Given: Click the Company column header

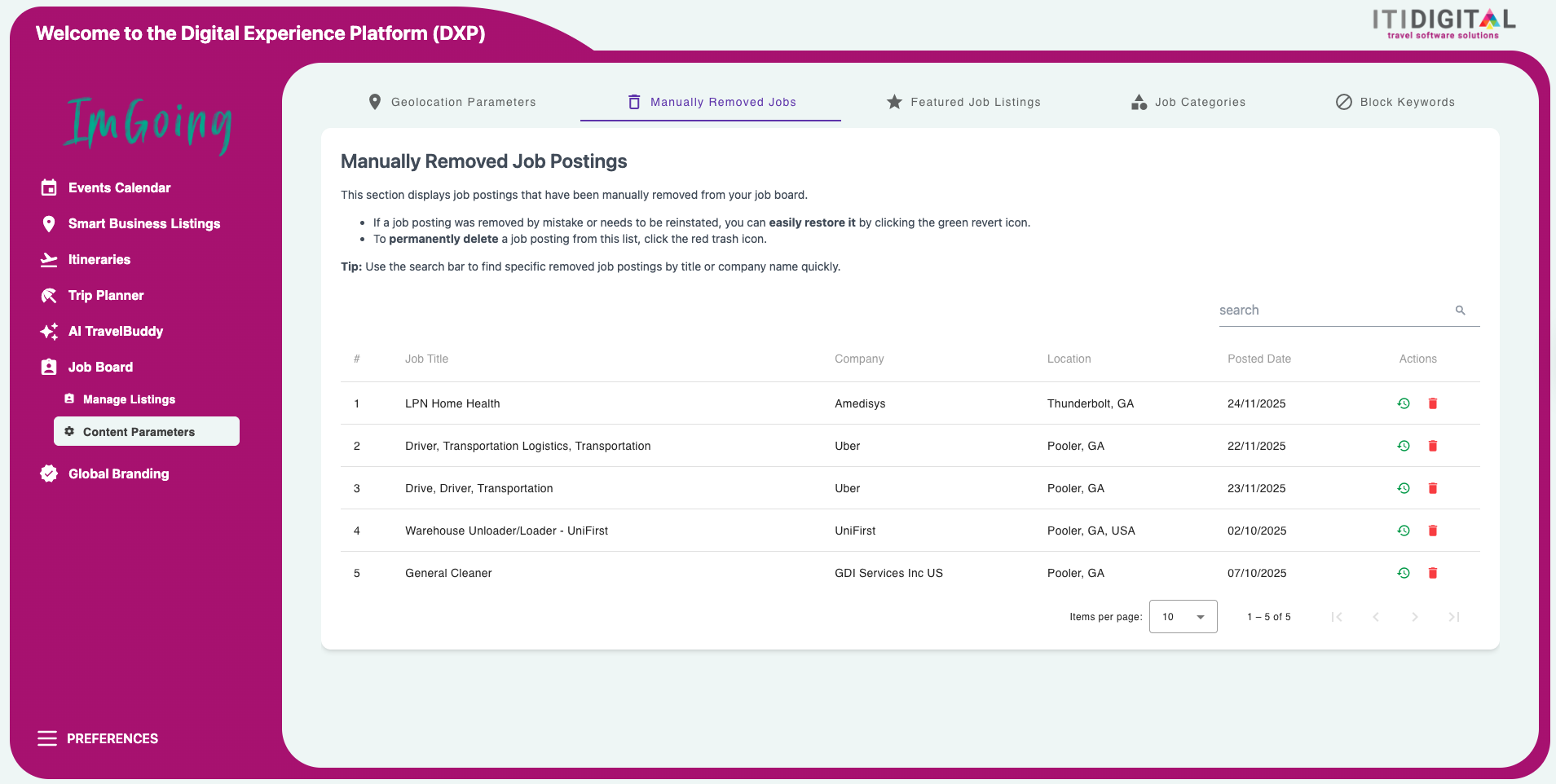Looking at the screenshot, I should click(859, 359).
